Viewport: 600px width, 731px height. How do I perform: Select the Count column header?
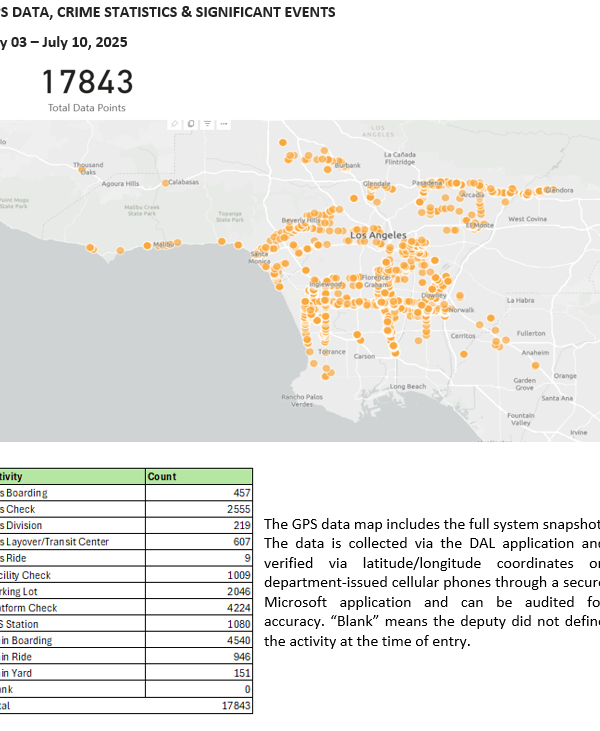point(162,476)
